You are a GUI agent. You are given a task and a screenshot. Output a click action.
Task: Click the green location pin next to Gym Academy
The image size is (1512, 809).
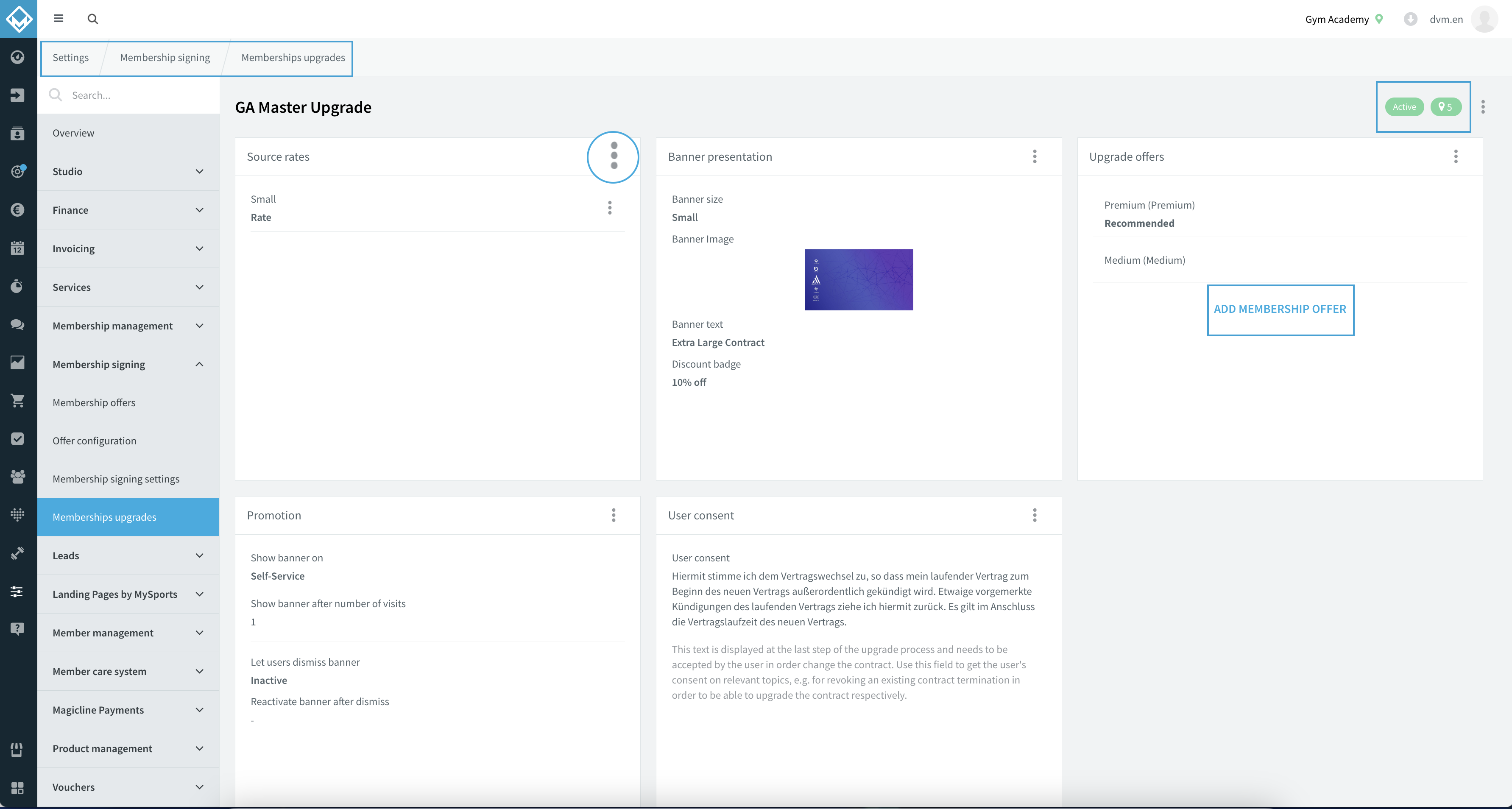pos(1379,19)
